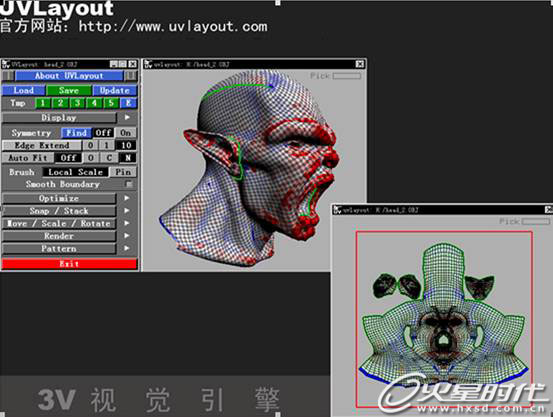553x417 pixels.
Task: Select Tmp slot 2
Action: (60, 103)
